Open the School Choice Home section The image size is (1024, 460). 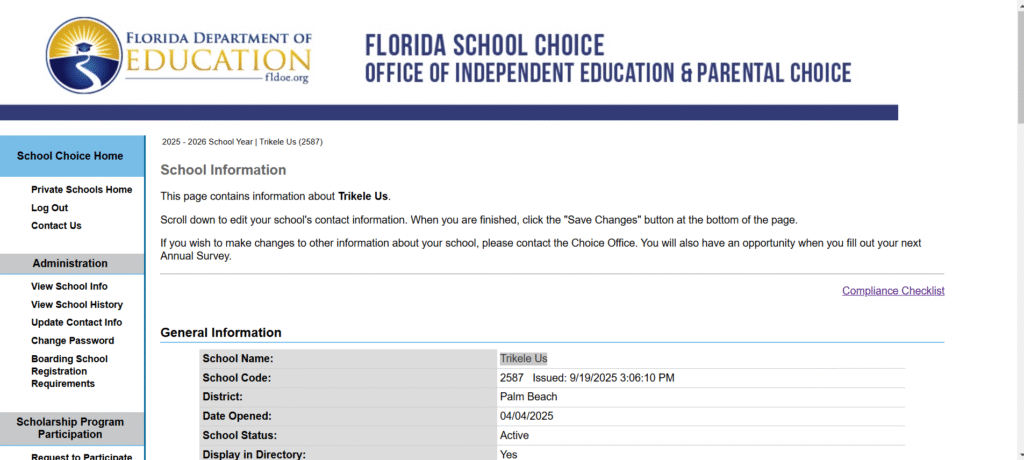point(70,156)
